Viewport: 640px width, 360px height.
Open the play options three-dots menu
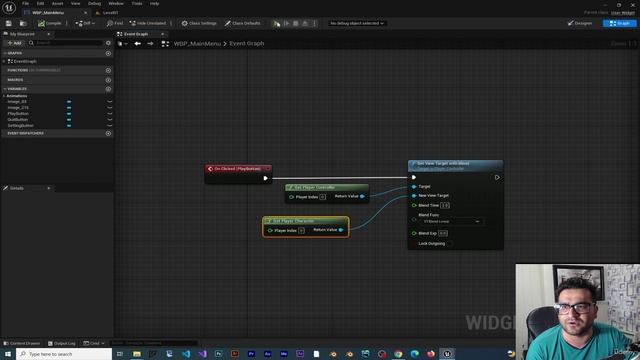click(314, 23)
